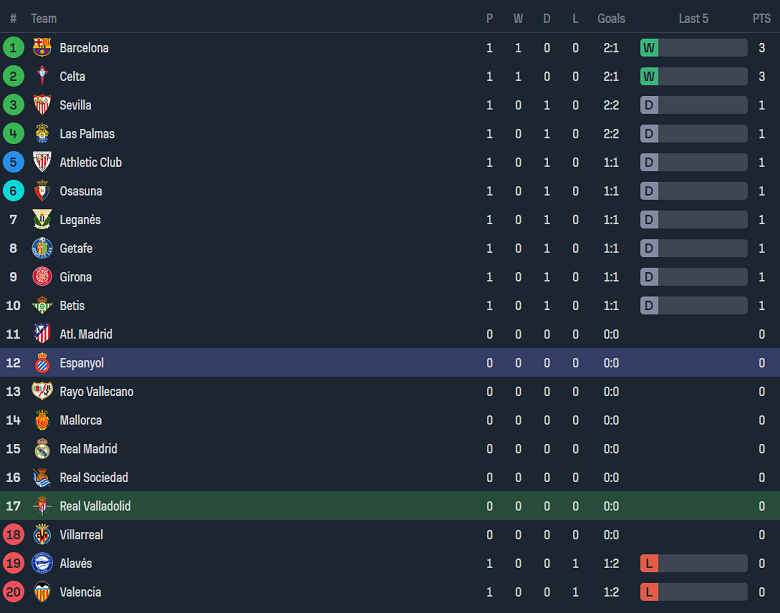780x613 pixels.
Task: Open the Real Sociedad team link
Action: (93, 478)
